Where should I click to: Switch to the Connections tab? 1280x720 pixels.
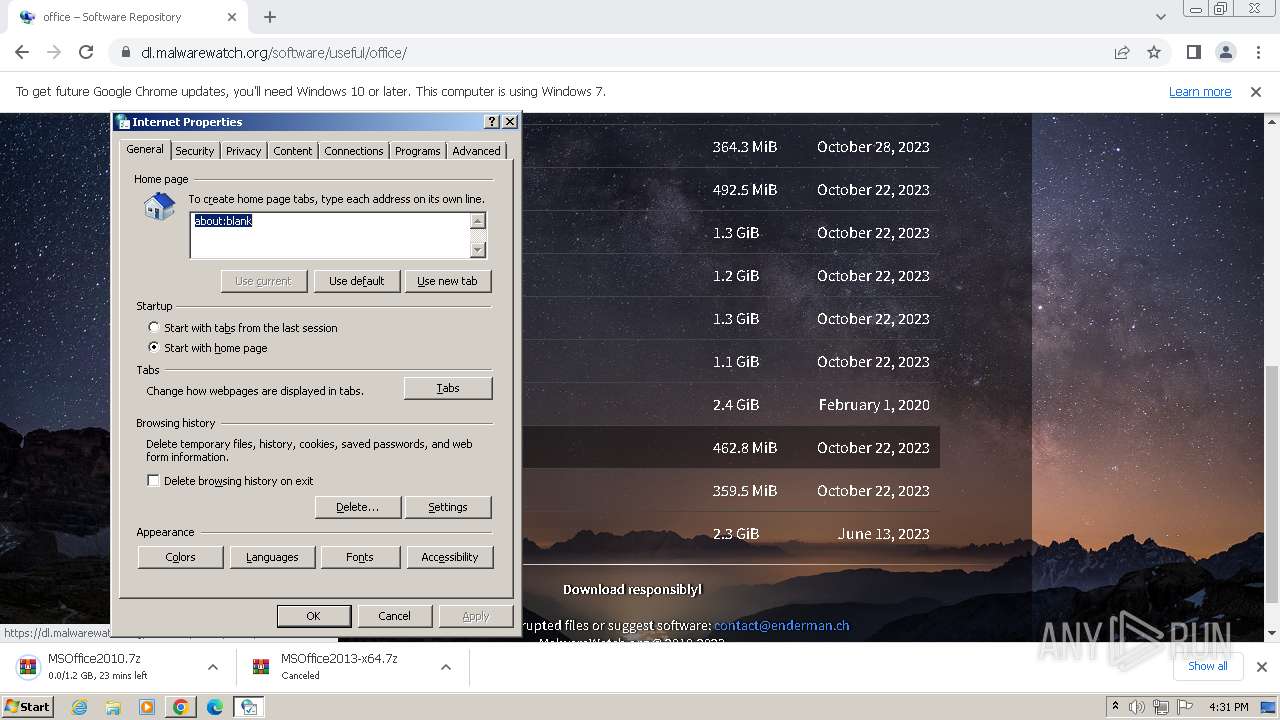click(354, 151)
